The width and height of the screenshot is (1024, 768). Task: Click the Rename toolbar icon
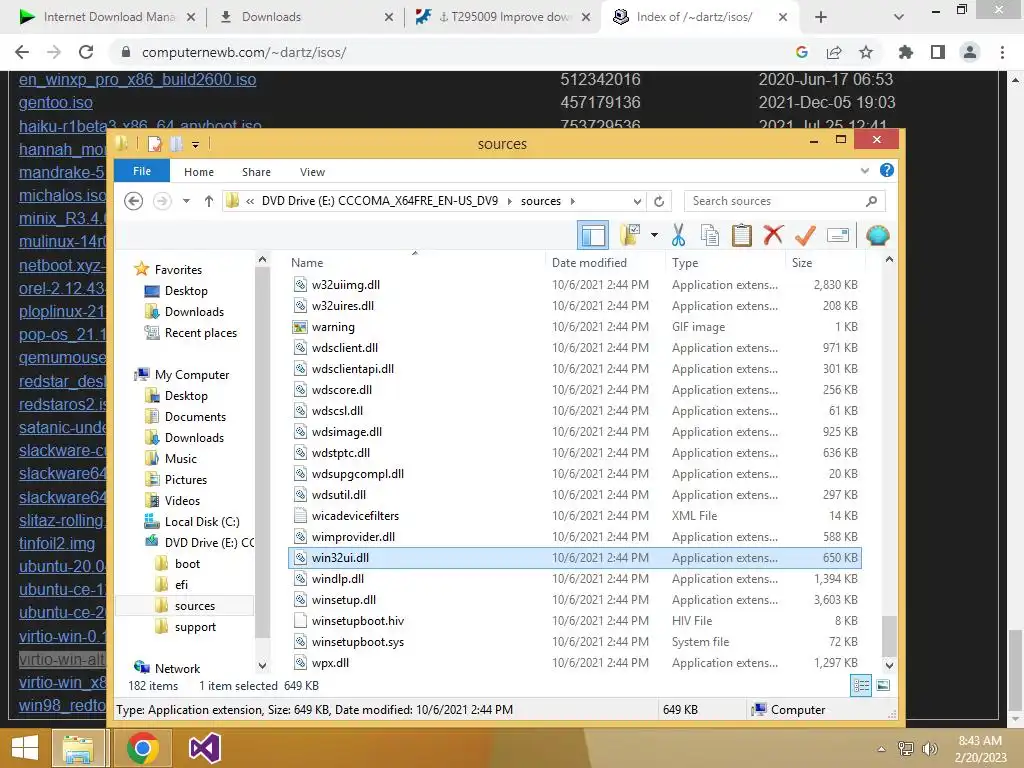tap(838, 235)
